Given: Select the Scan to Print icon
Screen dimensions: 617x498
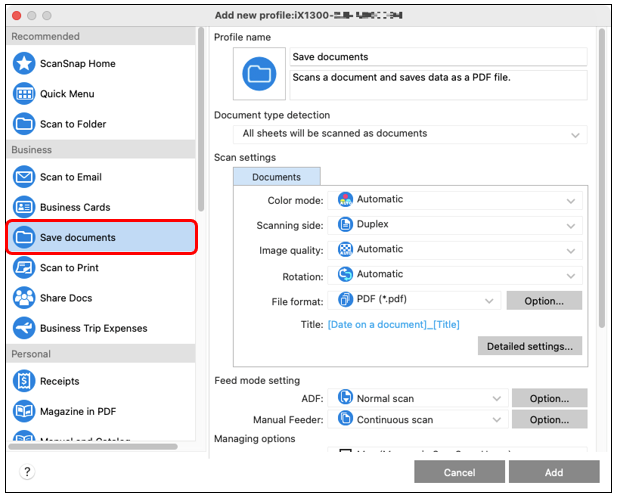Looking at the screenshot, I should pyautogui.click(x=24, y=267).
